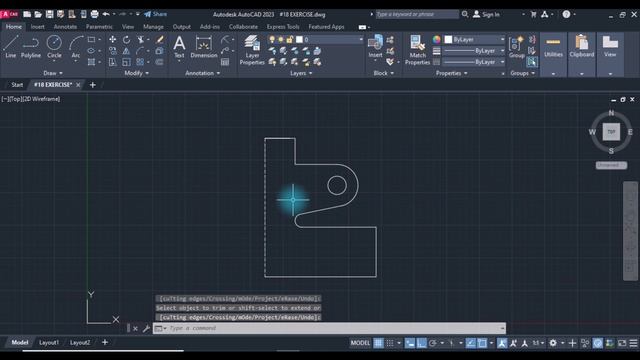
Task: Activate the Copy tool in Modify panel
Action: 112,51
